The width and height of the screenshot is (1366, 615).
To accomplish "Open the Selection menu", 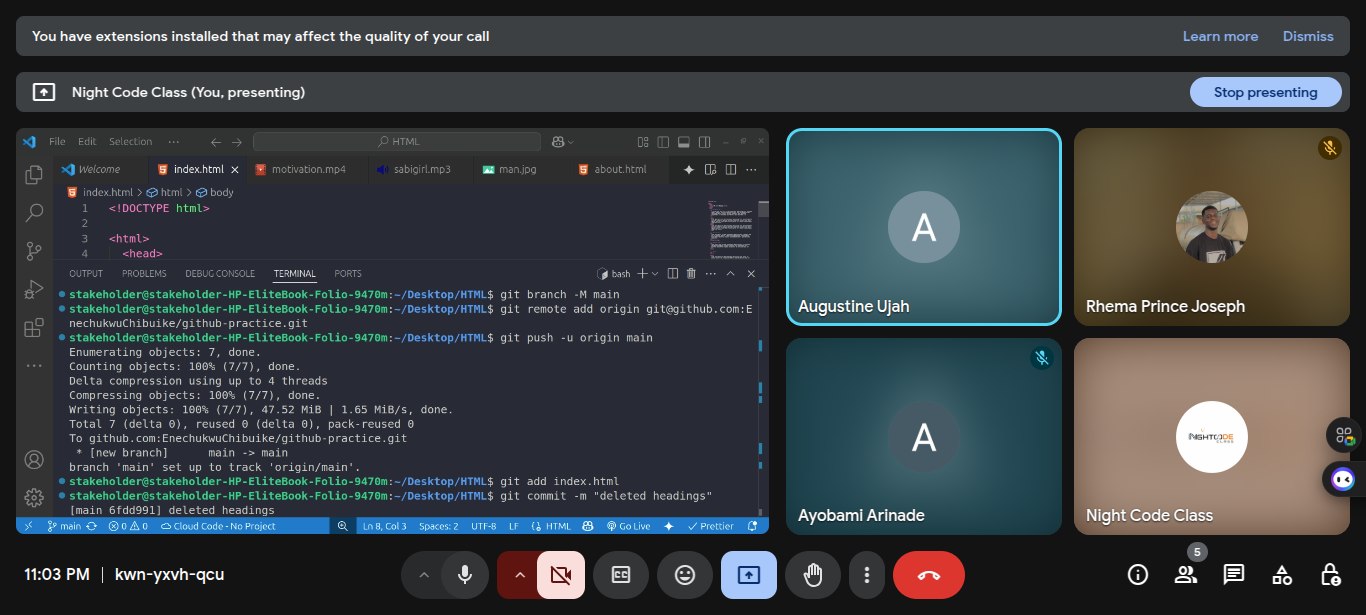I will click(131, 142).
